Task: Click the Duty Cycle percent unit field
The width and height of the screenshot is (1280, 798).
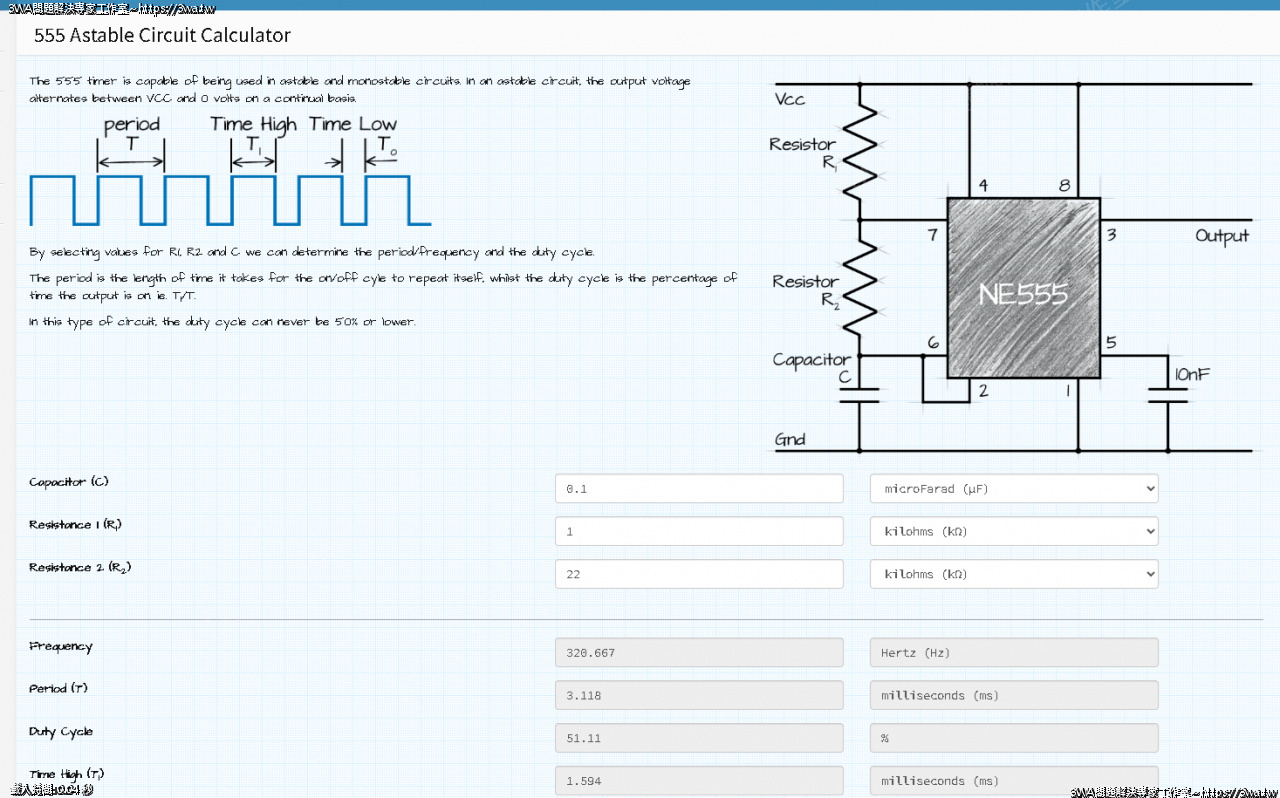Action: [x=1013, y=738]
